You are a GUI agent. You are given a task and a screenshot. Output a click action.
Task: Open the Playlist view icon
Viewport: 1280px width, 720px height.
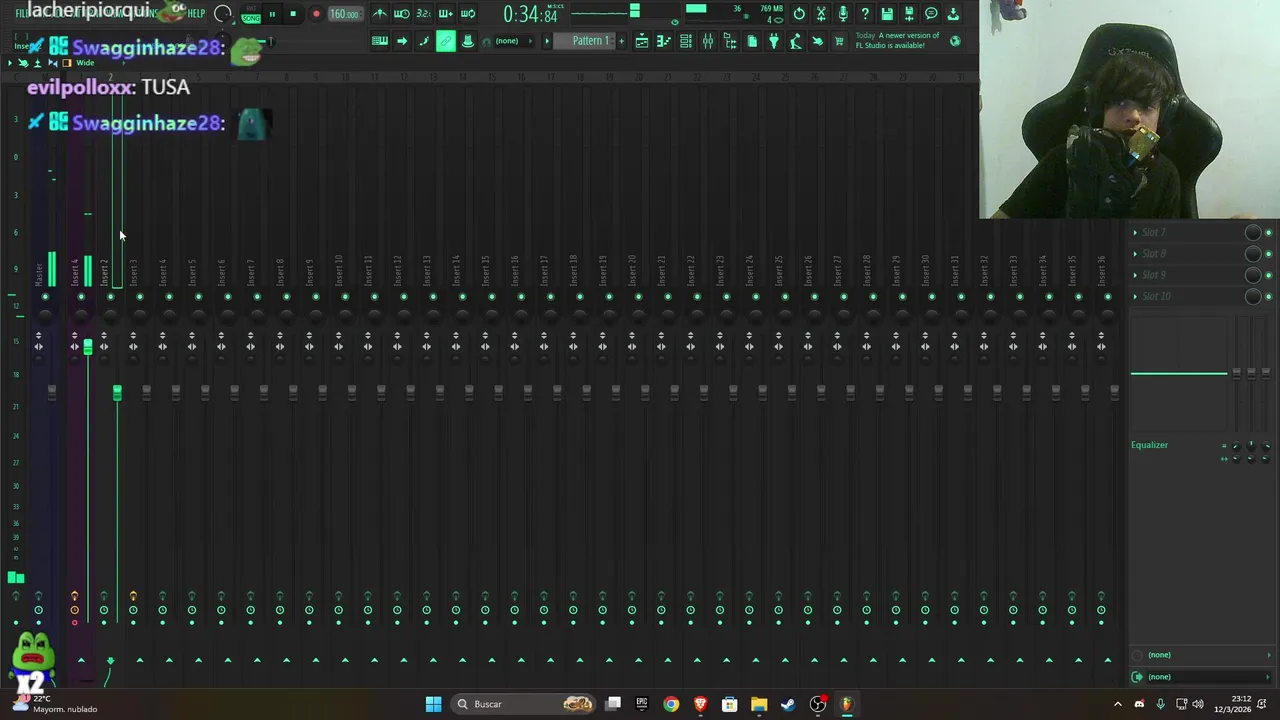click(x=642, y=41)
